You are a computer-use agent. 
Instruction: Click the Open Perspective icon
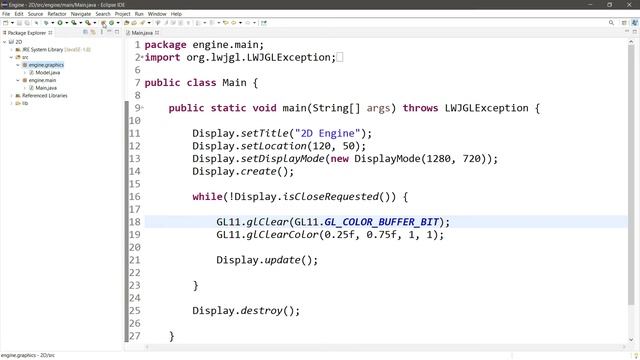coord(624,23)
